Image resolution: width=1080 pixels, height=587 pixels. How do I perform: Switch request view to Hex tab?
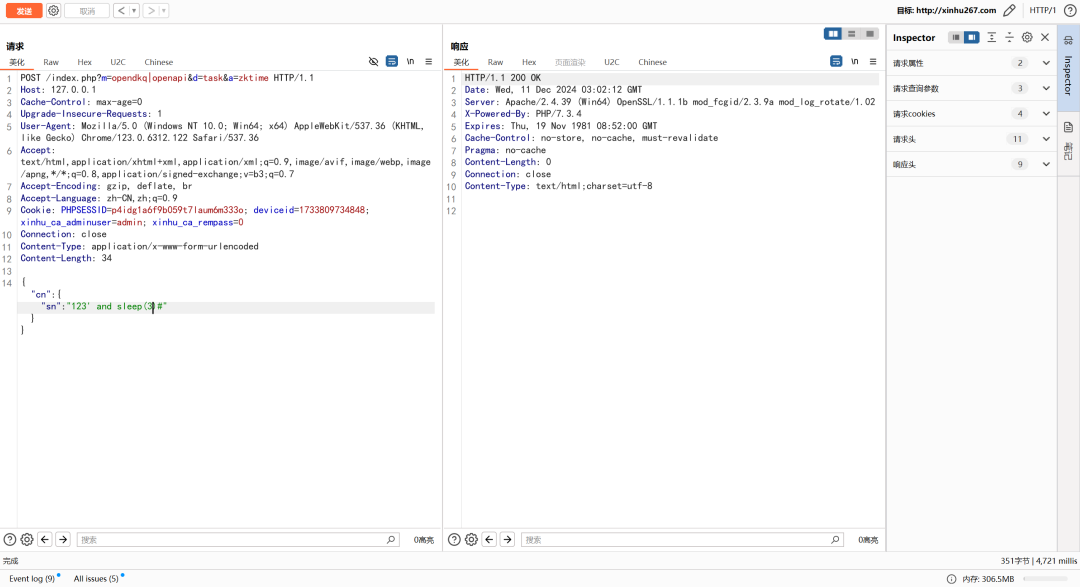[85, 62]
